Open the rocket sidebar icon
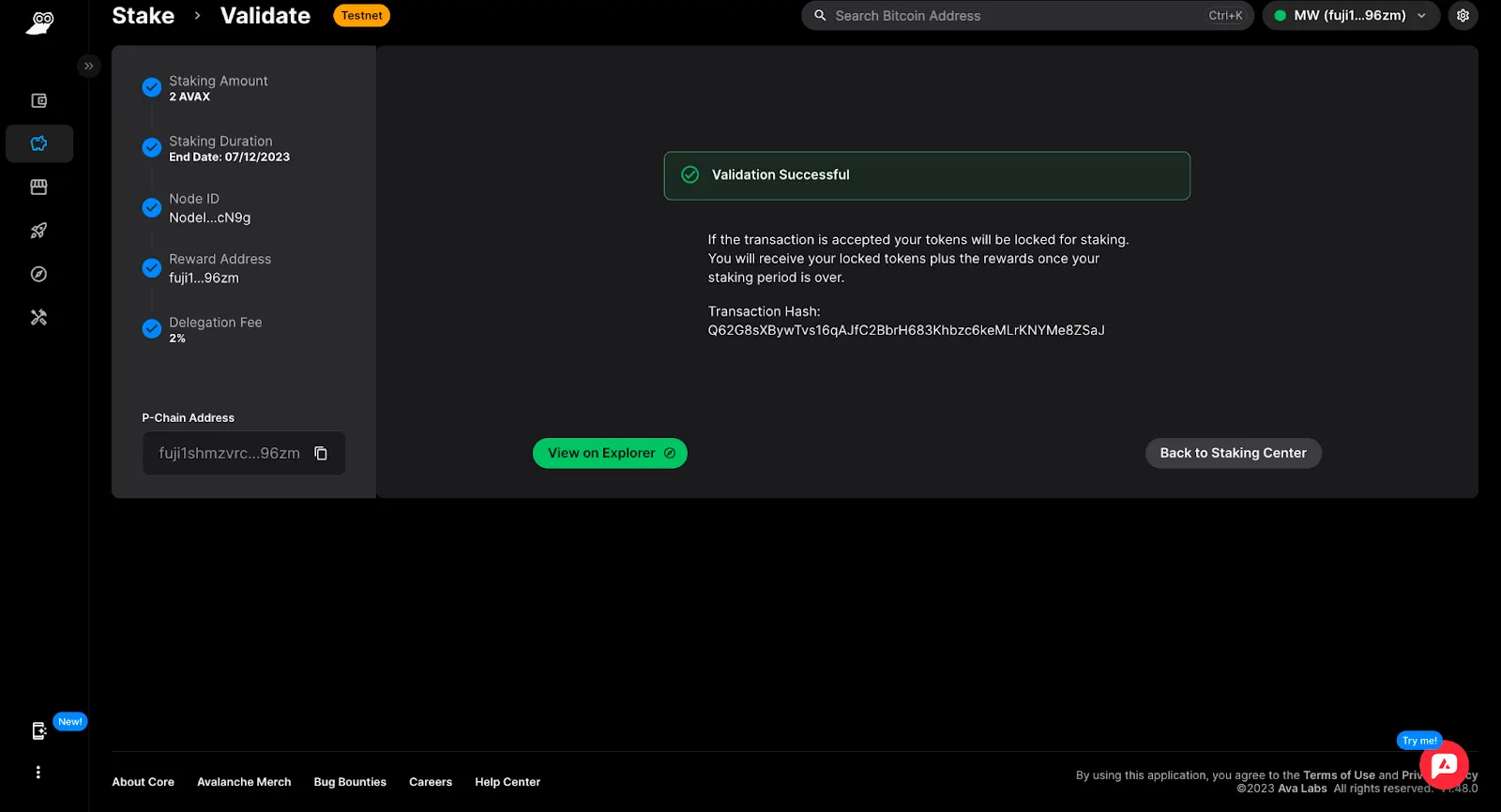The image size is (1501, 812). (x=38, y=231)
